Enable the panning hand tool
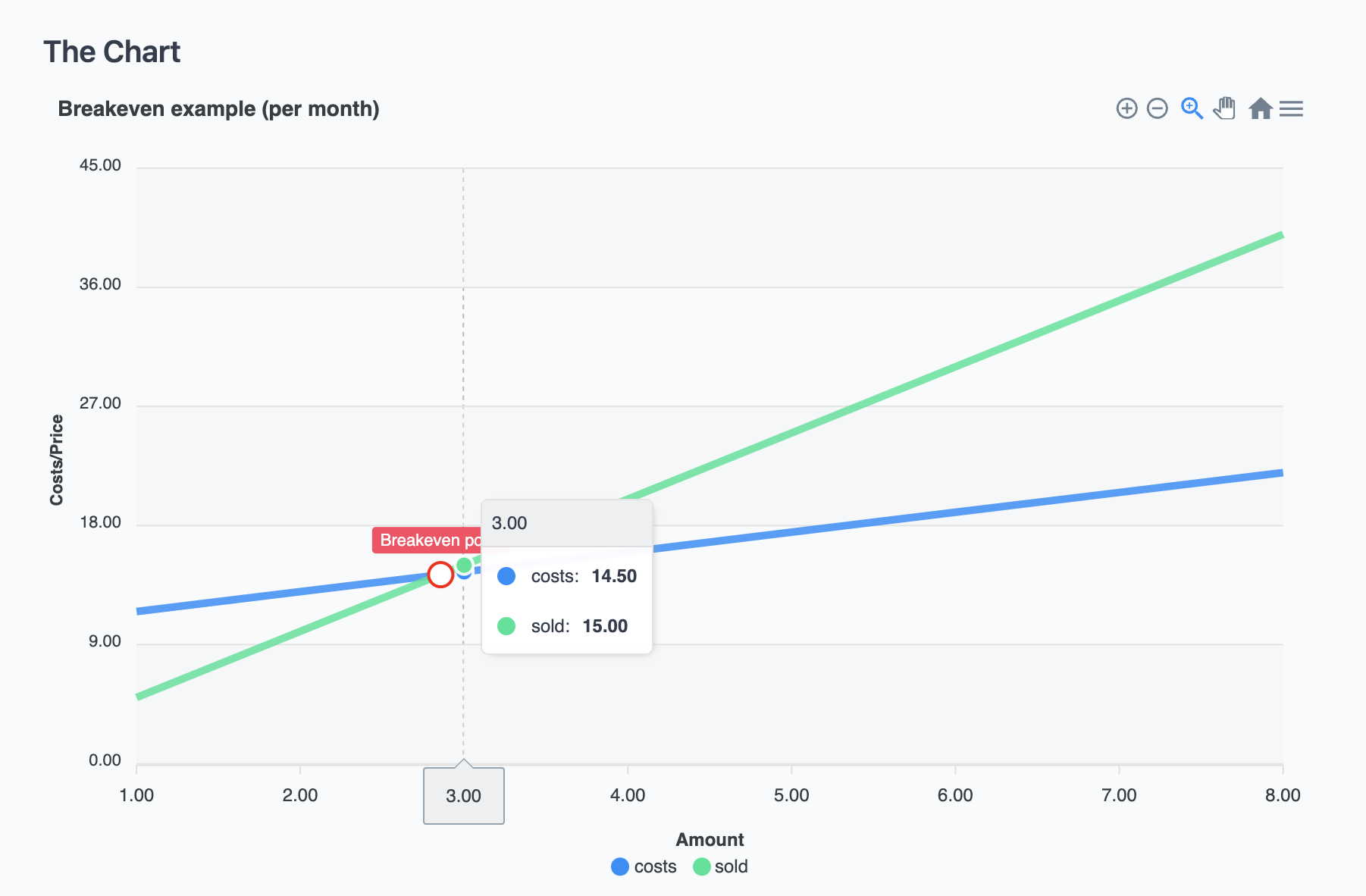Viewport: 1366px width, 896px height. pos(1224,109)
